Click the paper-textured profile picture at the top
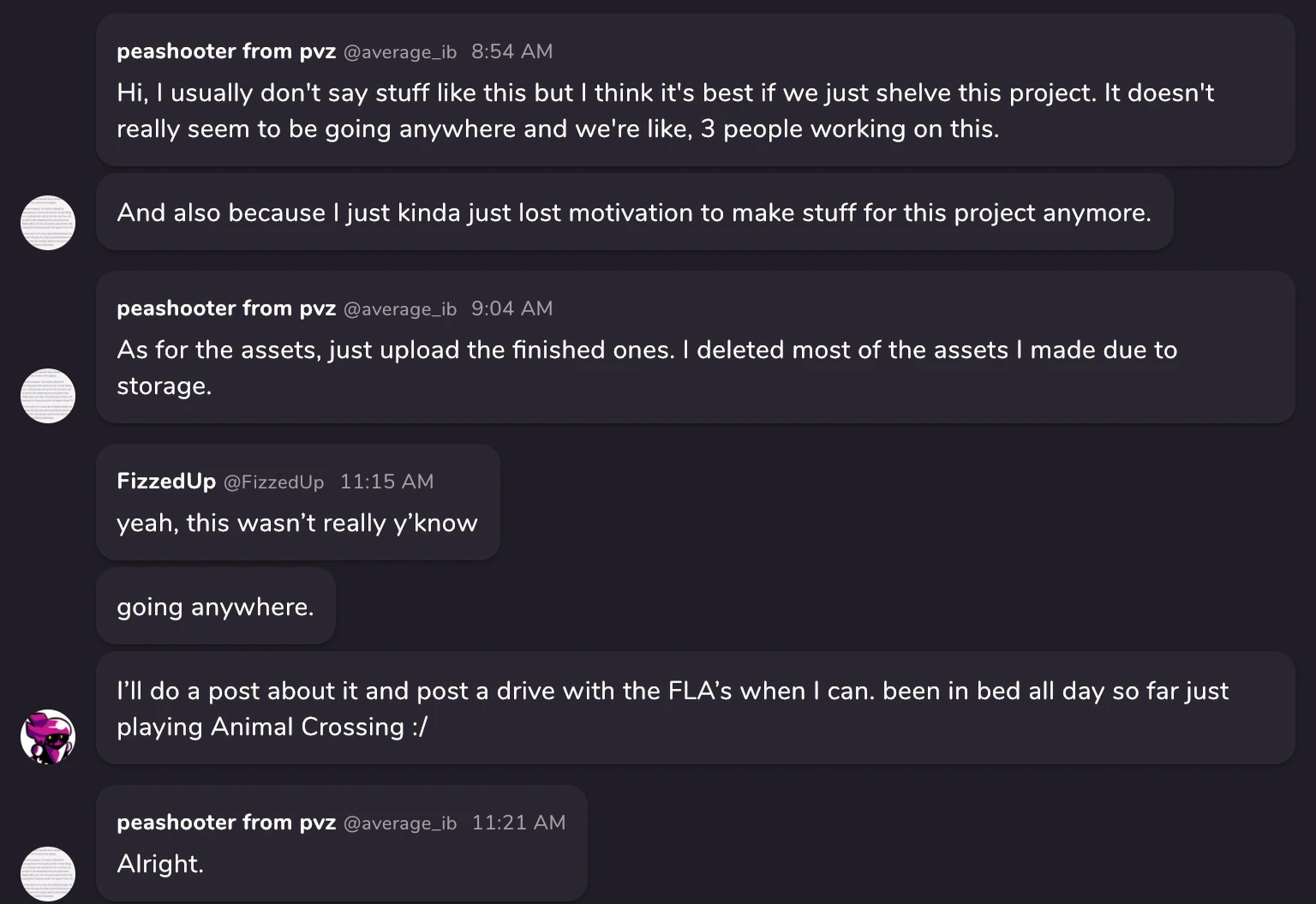Viewport: 1316px width, 904px height. pyautogui.click(x=47, y=223)
